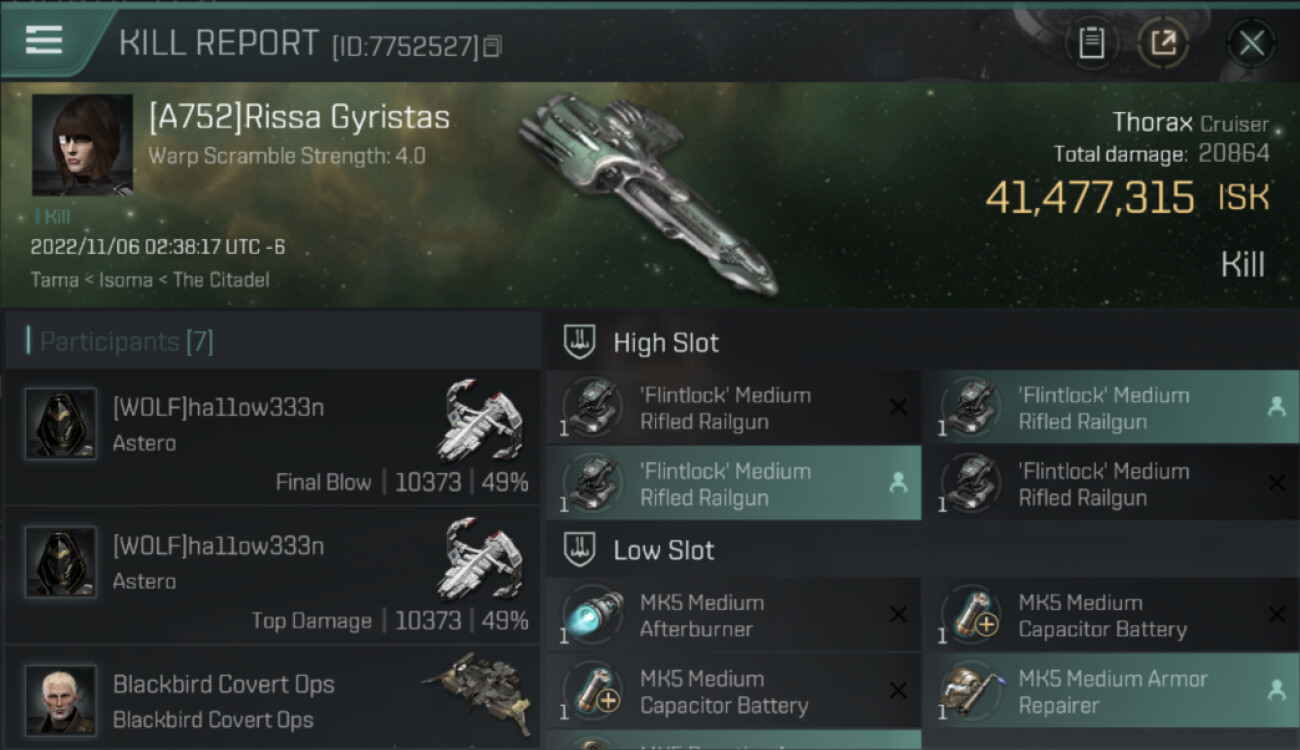Close the kill report window

[1251, 43]
